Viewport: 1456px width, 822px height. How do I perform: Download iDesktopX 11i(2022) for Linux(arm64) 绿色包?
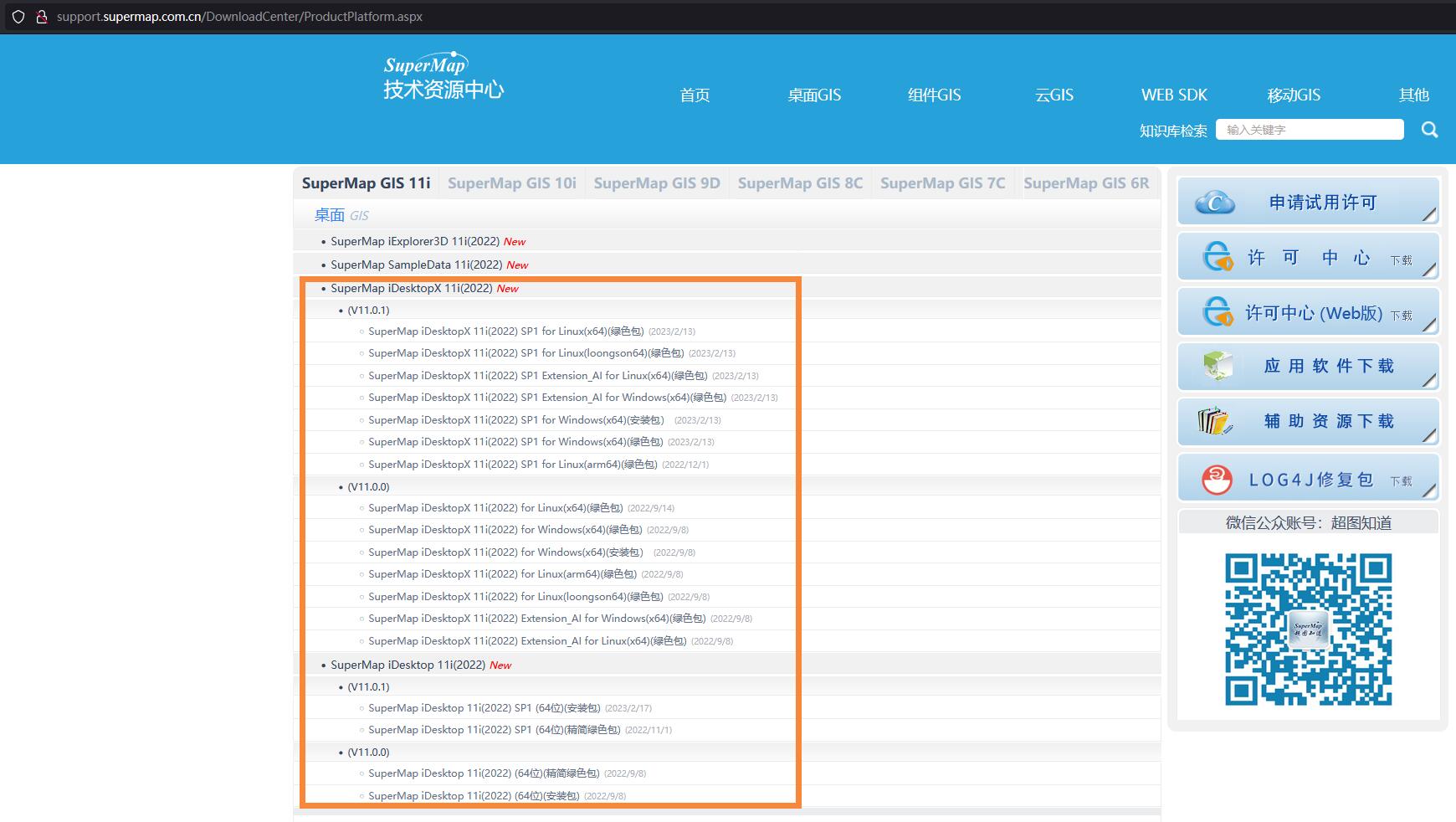click(x=502, y=574)
